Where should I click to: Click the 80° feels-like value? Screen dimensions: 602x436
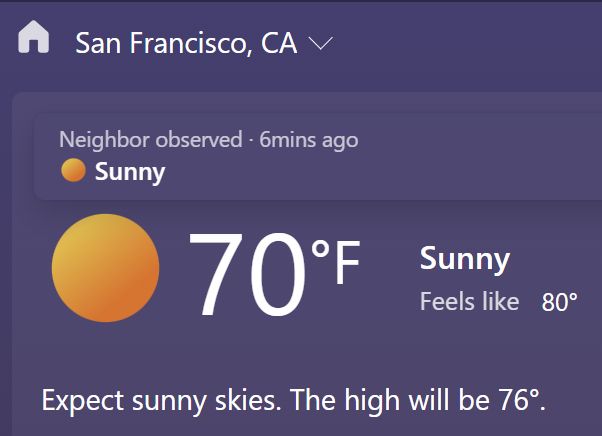pyautogui.click(x=559, y=302)
